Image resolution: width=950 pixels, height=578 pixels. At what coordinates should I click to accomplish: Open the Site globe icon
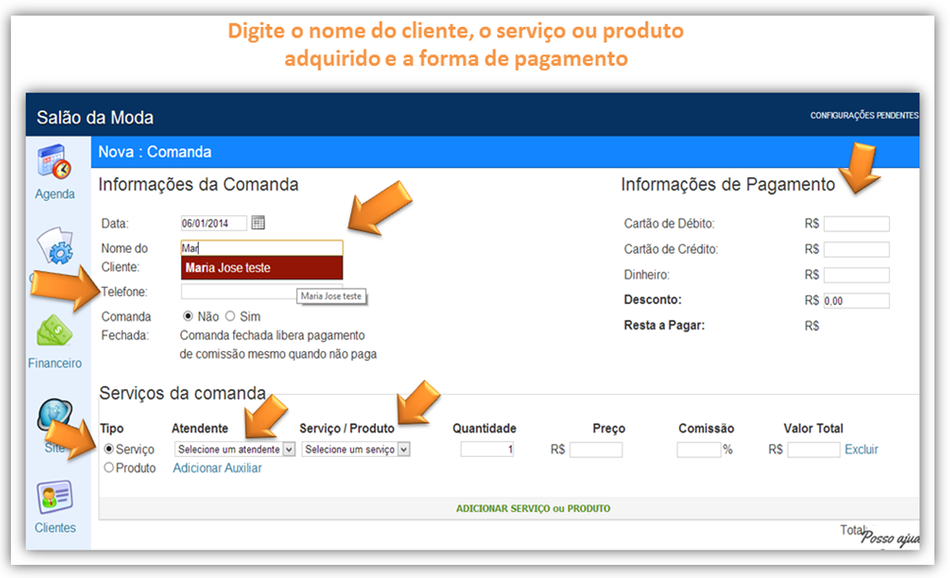pyautogui.click(x=54, y=412)
